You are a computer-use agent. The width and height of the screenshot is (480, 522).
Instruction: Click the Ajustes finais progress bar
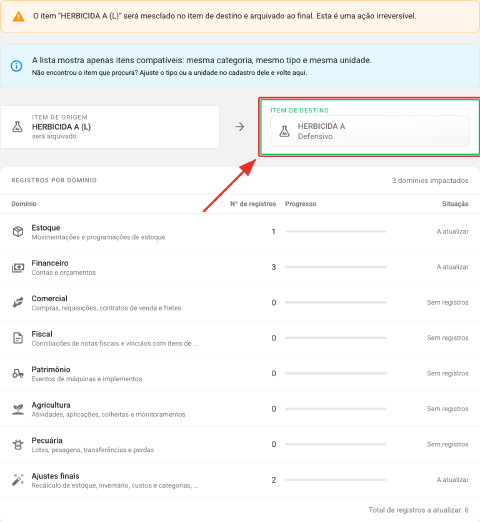point(336,480)
